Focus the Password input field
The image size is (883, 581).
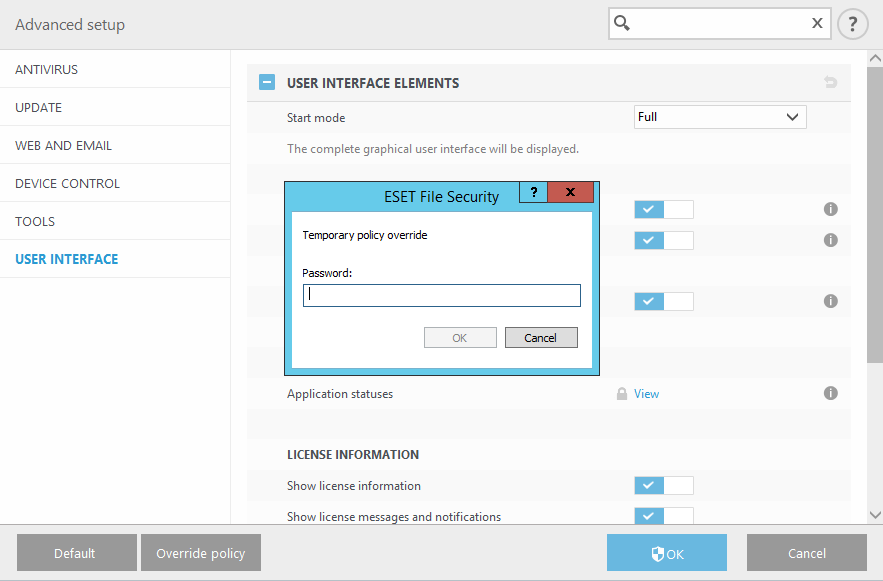pyautogui.click(x=441, y=295)
